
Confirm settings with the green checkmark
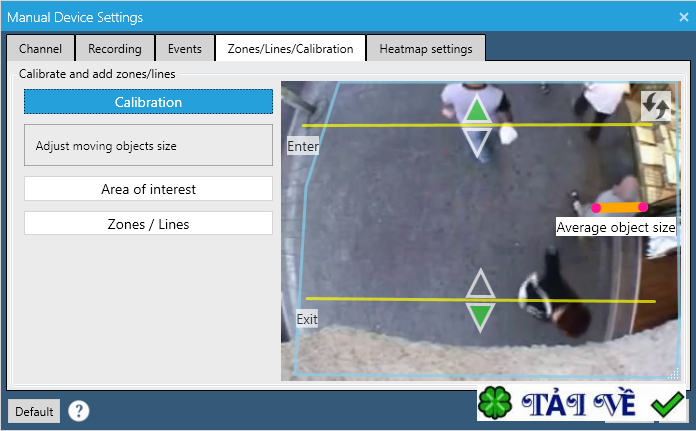667,404
